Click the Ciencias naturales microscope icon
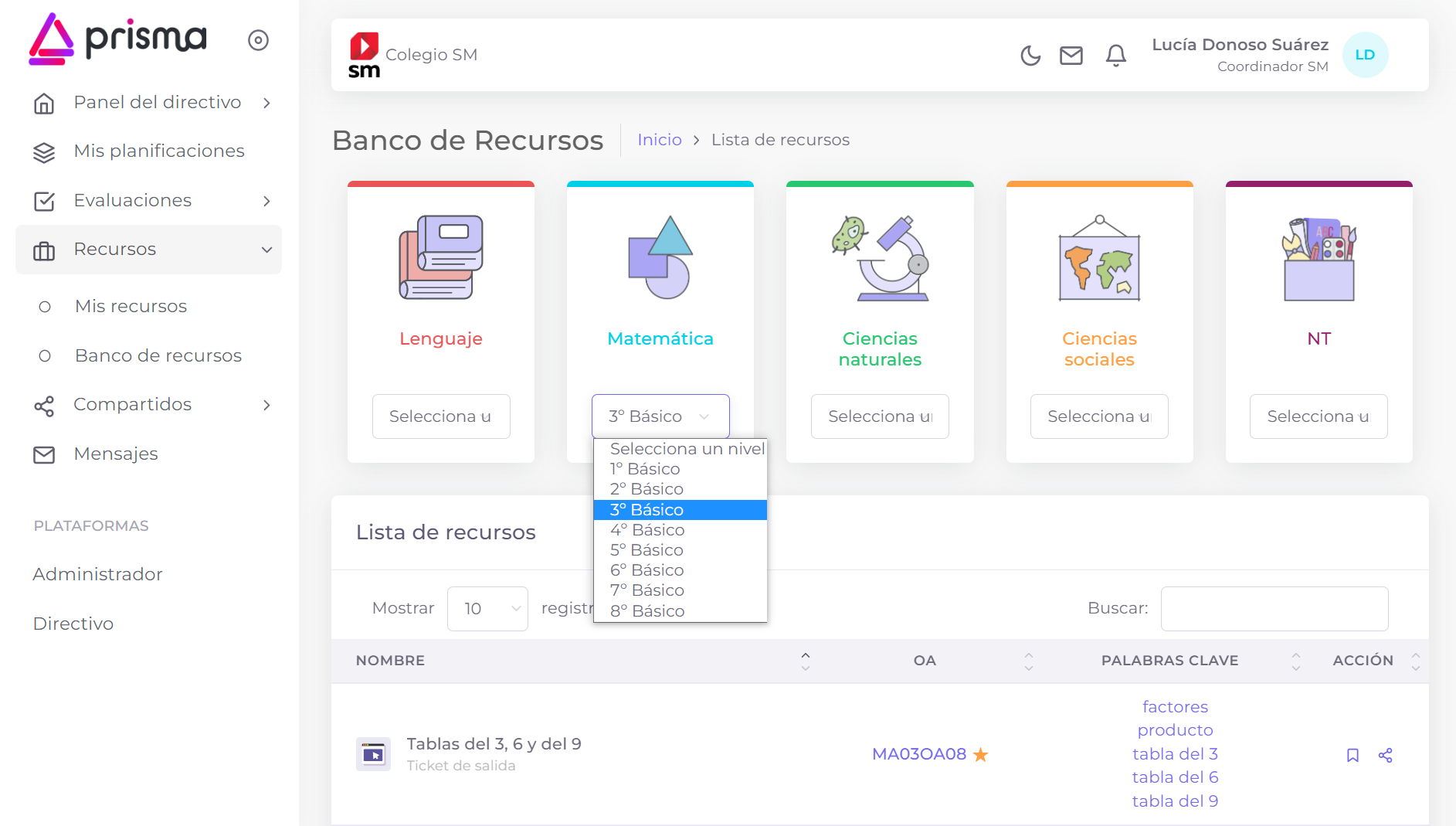This screenshot has width=1456, height=826. pos(880,257)
